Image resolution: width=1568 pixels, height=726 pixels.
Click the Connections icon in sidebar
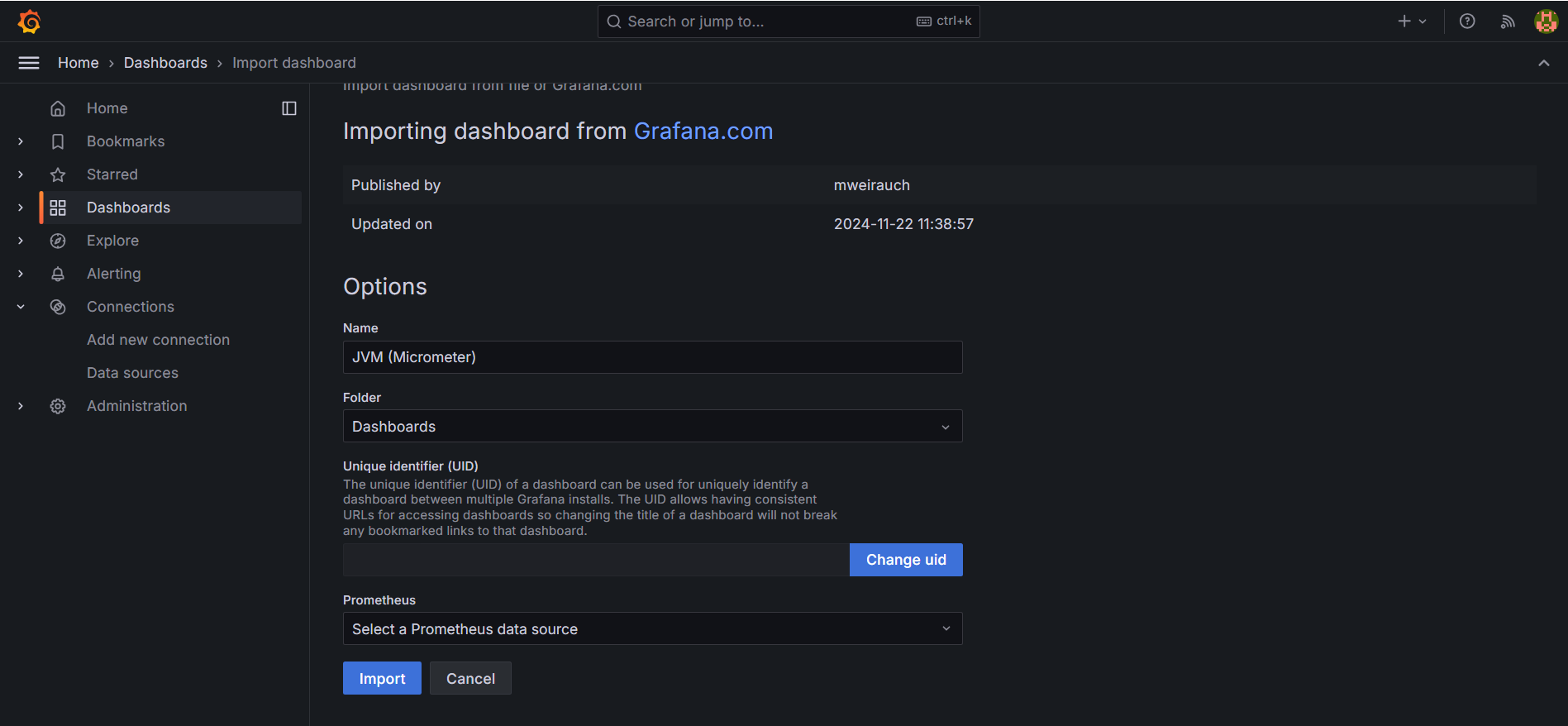point(58,307)
